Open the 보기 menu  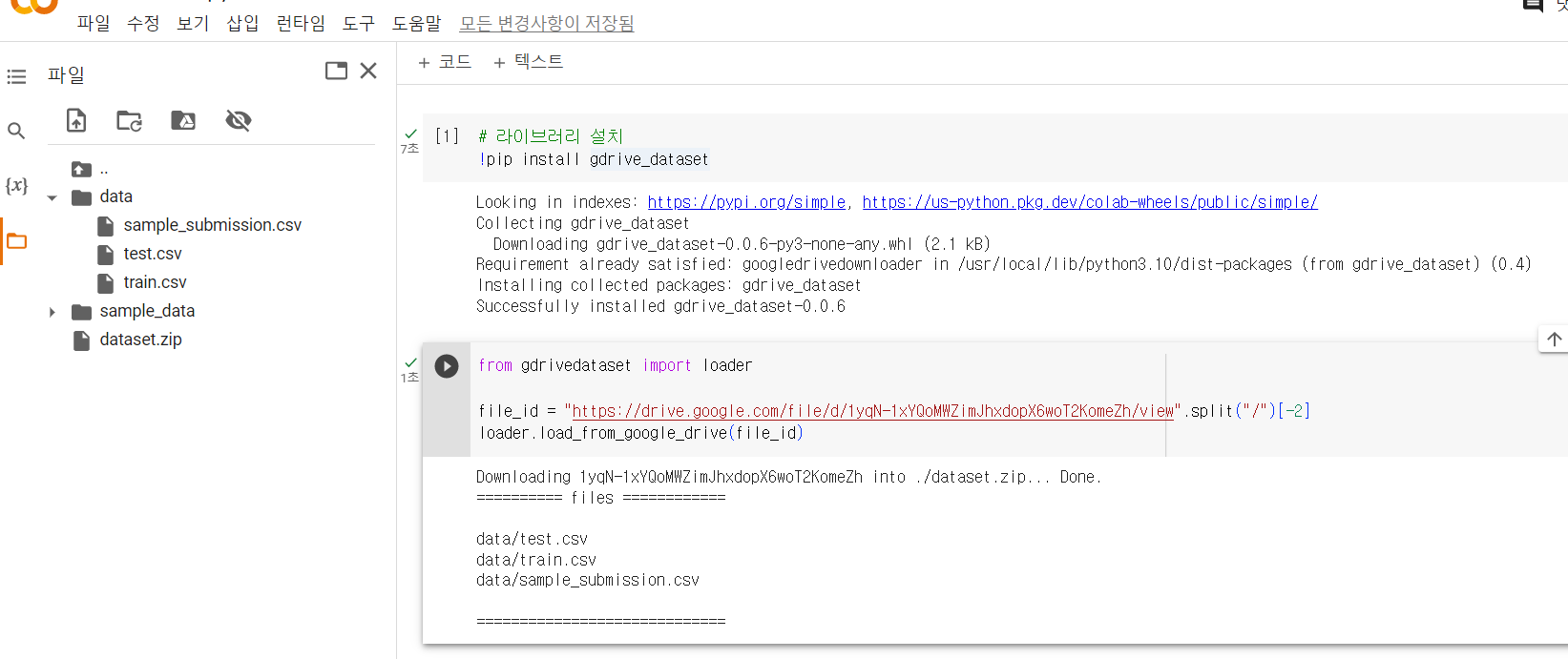[193, 23]
